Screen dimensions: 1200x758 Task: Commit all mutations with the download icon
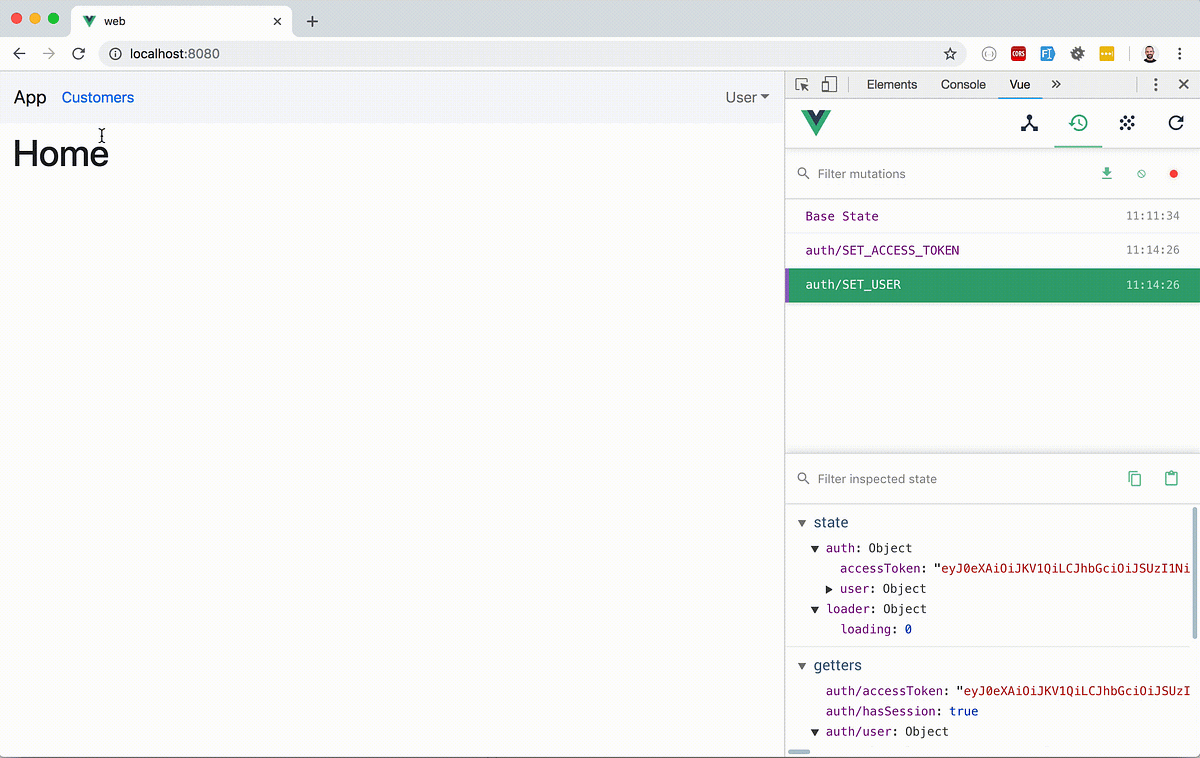click(1106, 173)
